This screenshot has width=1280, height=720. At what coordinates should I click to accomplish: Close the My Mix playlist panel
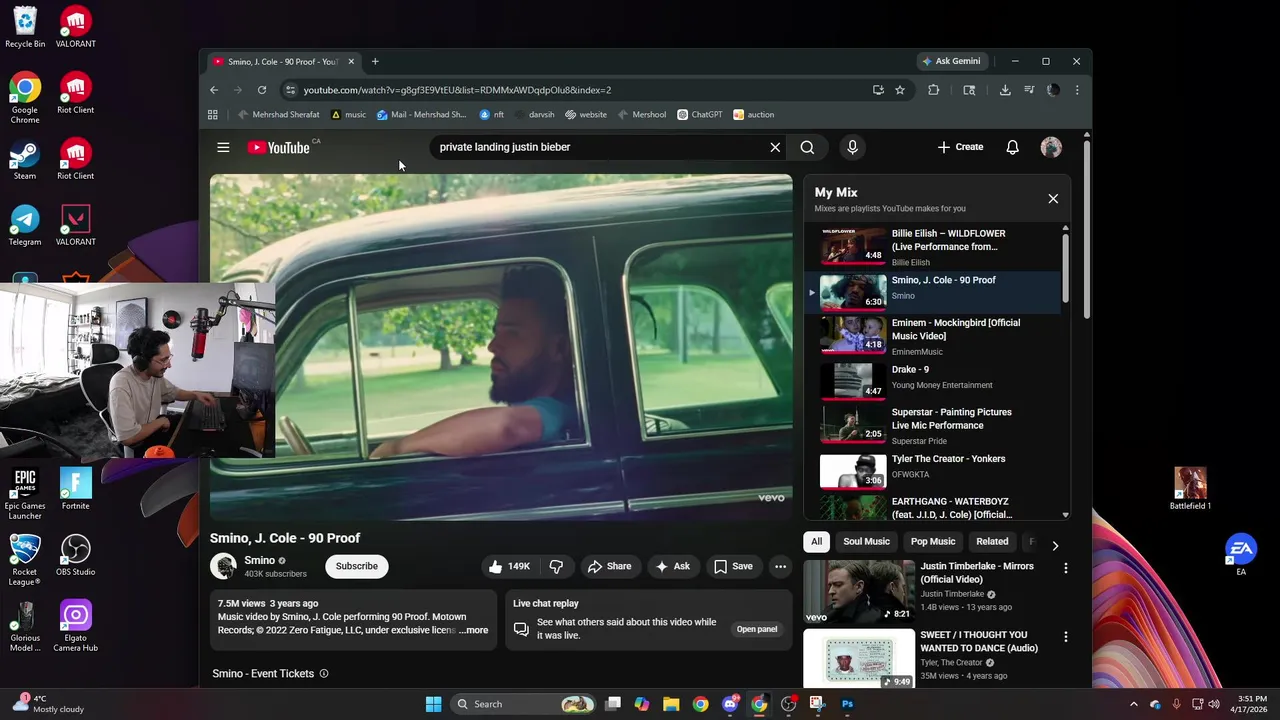click(1053, 199)
